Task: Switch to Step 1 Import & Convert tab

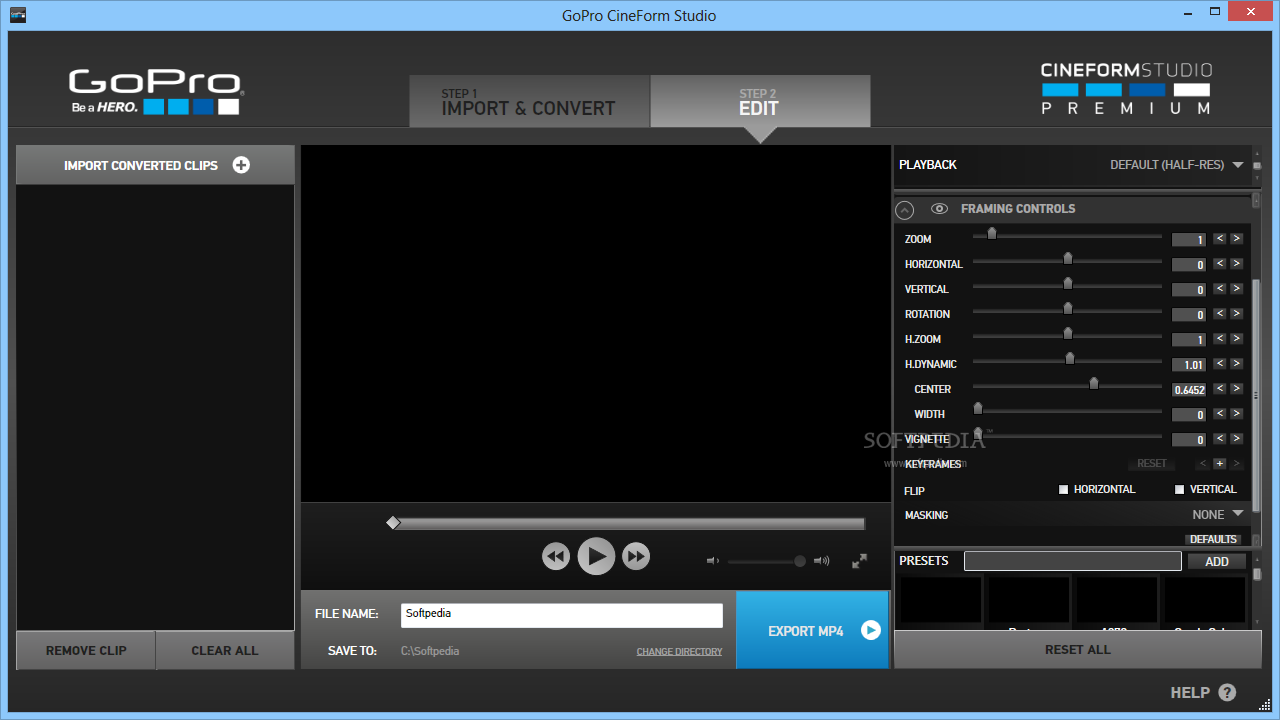Action: coord(529,101)
